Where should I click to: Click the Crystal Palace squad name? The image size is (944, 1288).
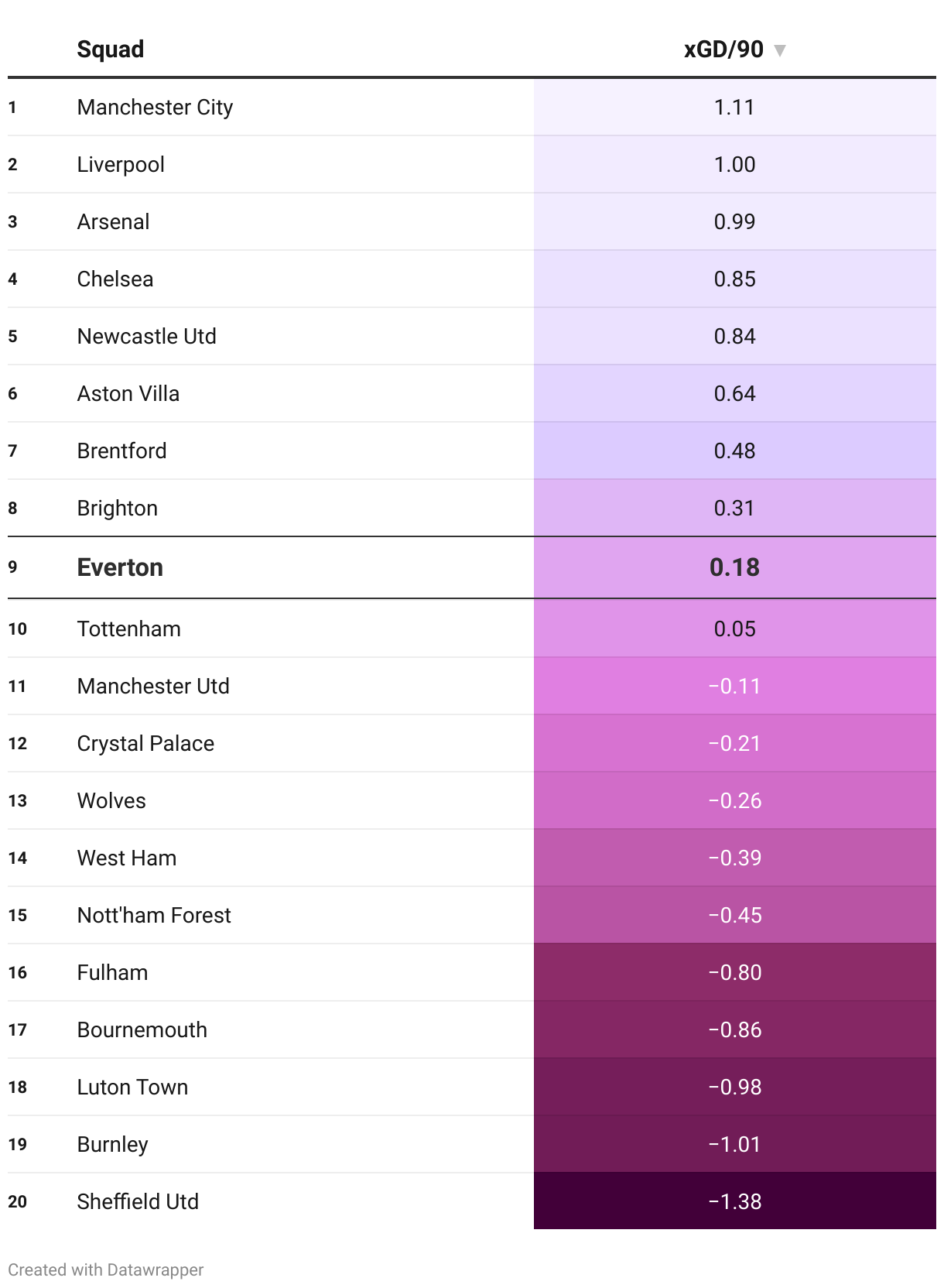[145, 743]
